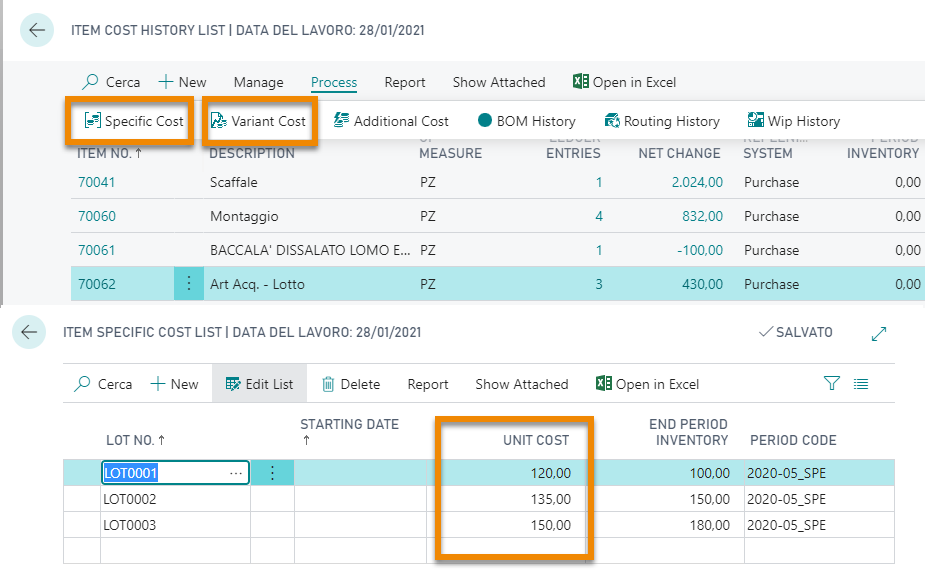Open ledger entries count 4 for Montaggio
This screenshot has width=925, height=575.
pyautogui.click(x=599, y=216)
